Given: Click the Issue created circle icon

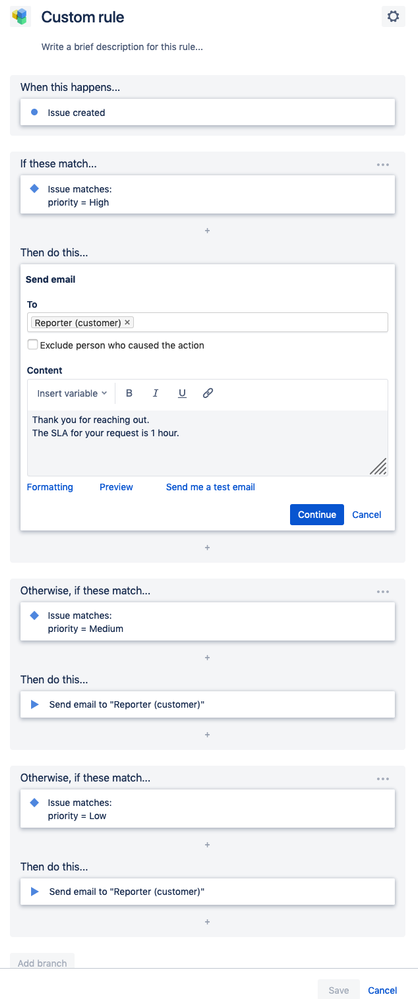Looking at the screenshot, I should tap(35, 113).
